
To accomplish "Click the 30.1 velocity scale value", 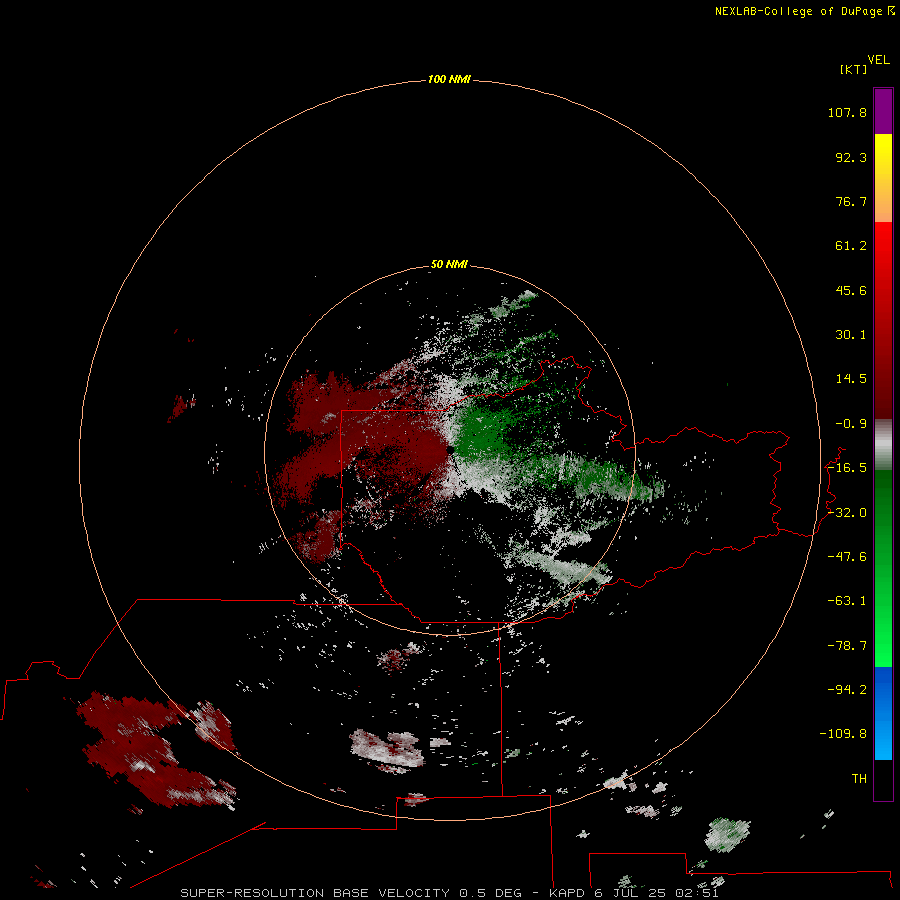I will 851,335.
